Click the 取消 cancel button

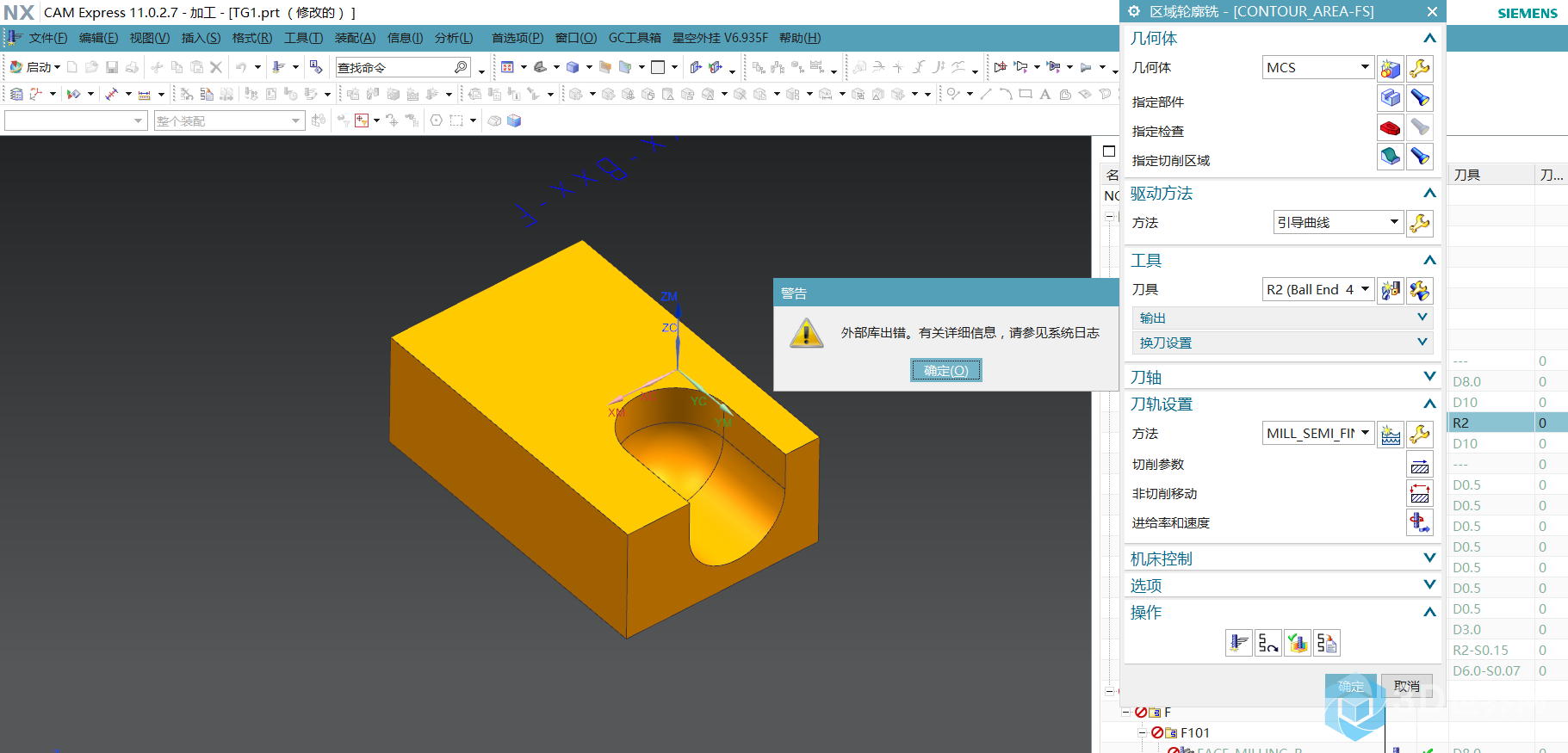[x=1407, y=686]
